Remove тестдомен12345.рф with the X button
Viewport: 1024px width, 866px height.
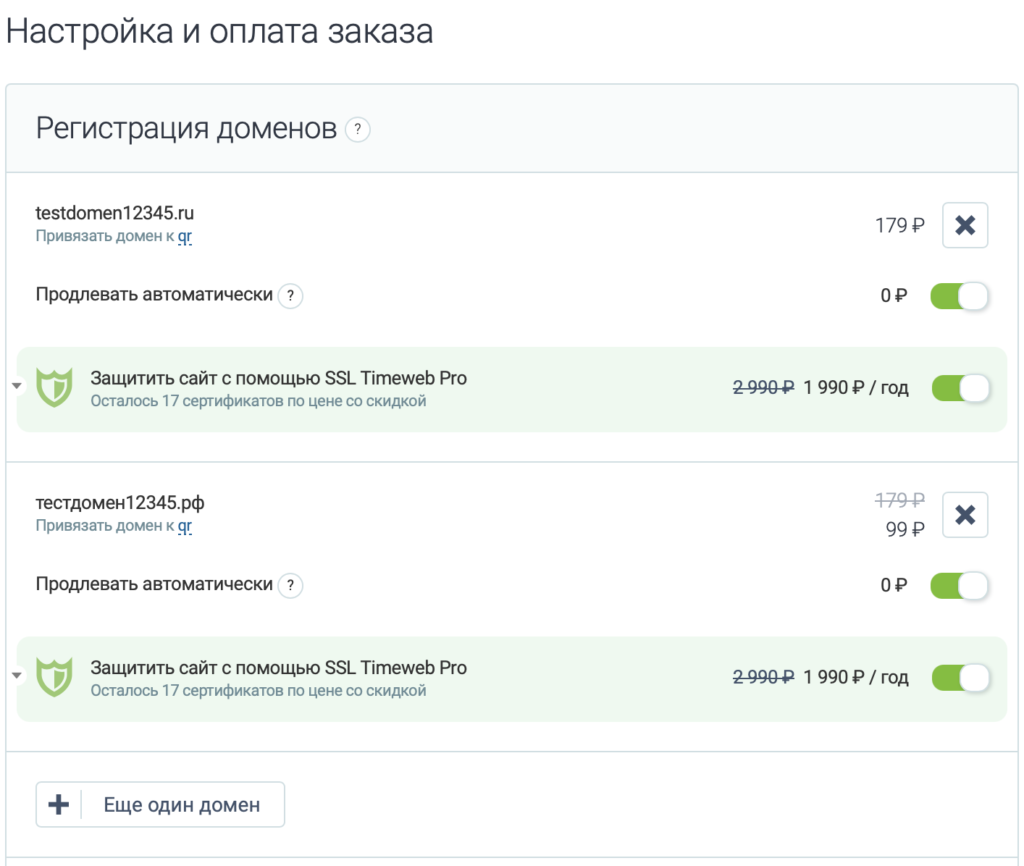(965, 515)
